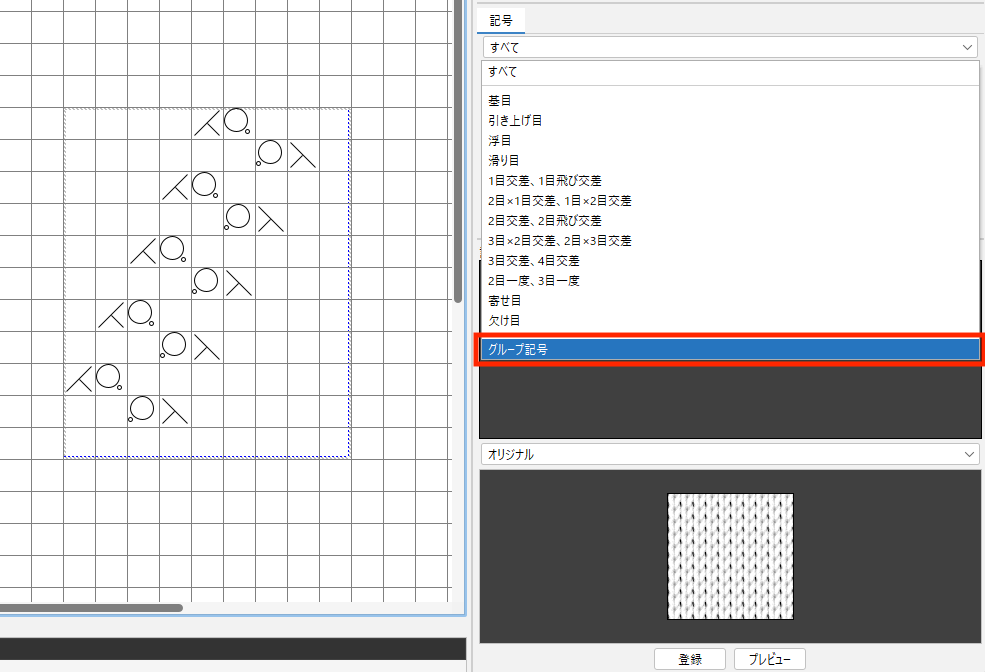This screenshot has width=985, height=672.
Task: Open the オリジナル dropdown
Action: [x=730, y=454]
